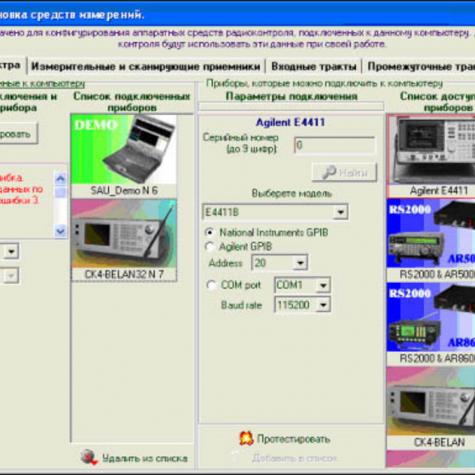Click the Список подключенных приборов header
Viewport: 475px width, 475px height.
point(132,102)
